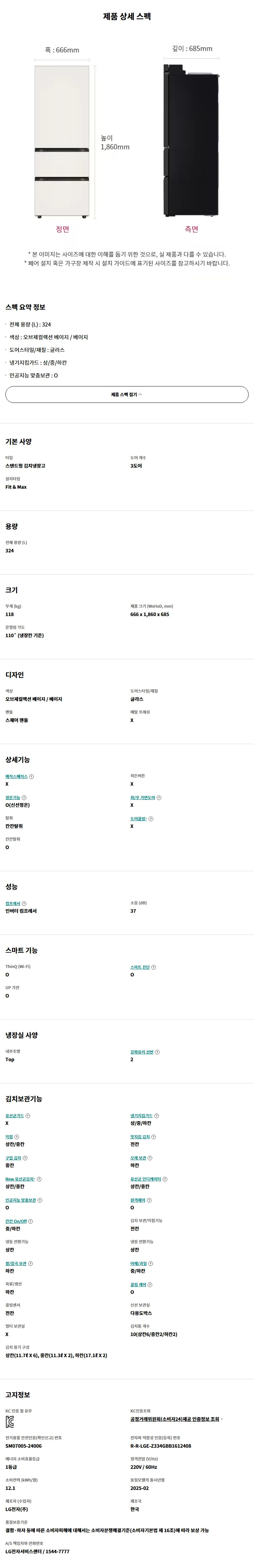The image size is (254, 1568).
Task: Collapse specs with 제품 스펙 접기 button
Action: tap(127, 395)
